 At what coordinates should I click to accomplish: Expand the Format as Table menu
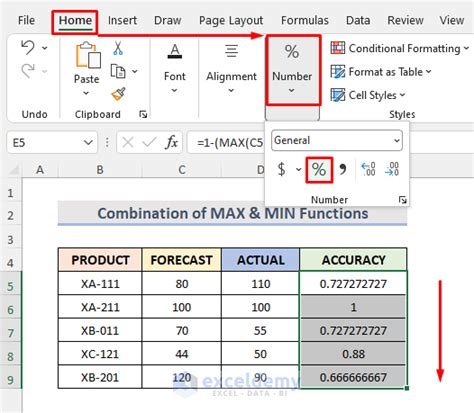click(381, 72)
